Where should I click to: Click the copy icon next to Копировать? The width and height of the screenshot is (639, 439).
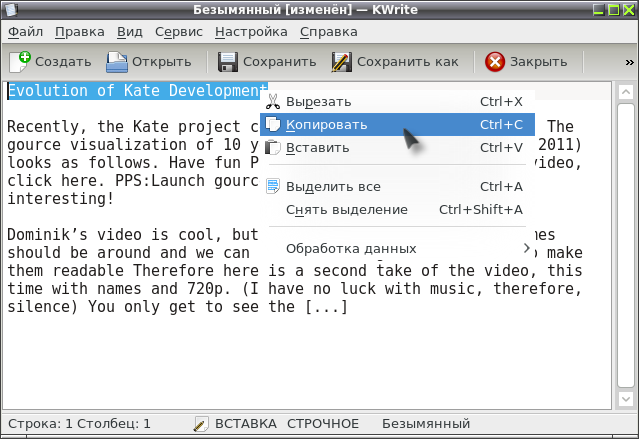point(273,124)
